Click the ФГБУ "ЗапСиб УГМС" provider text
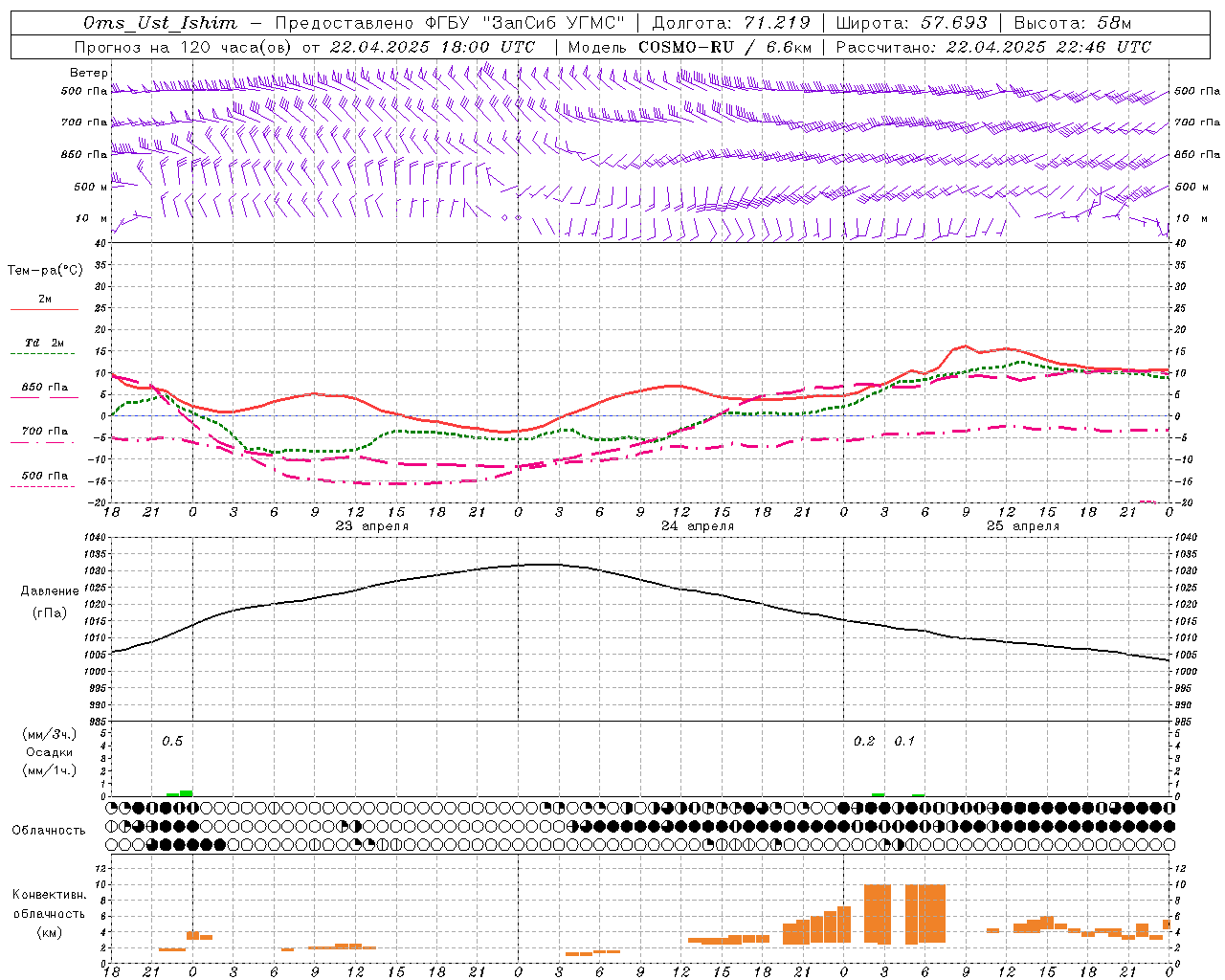Image resolution: width=1225 pixels, height=980 pixels. pos(524,23)
